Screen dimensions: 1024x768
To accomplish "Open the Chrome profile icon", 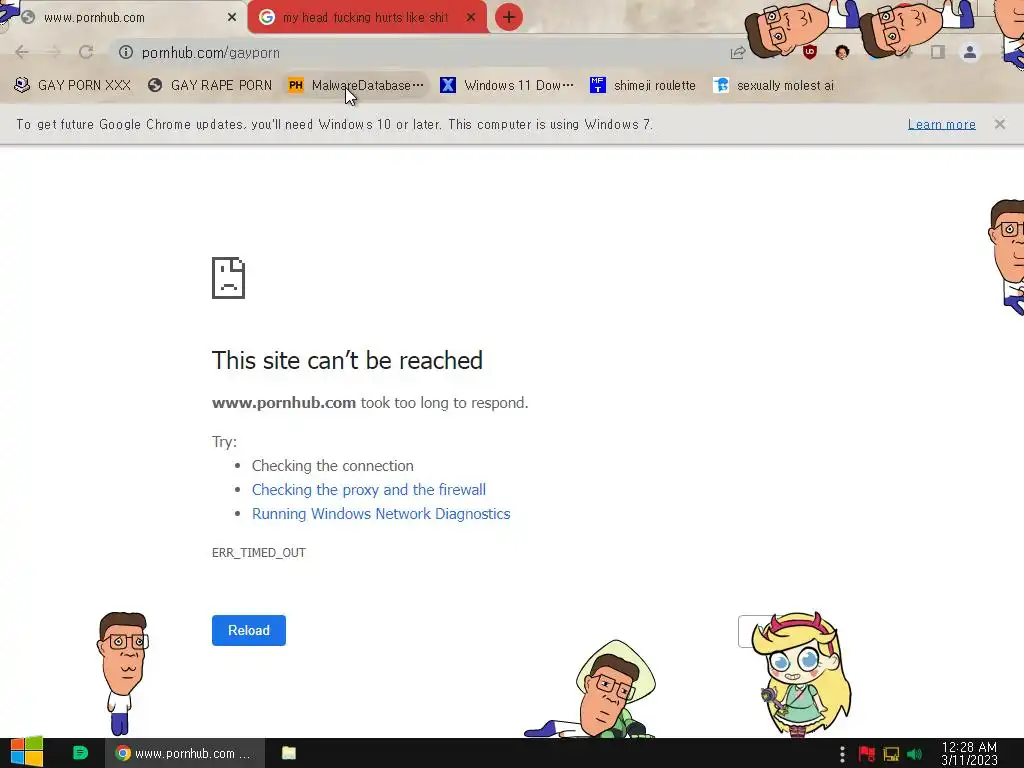I will 970,52.
